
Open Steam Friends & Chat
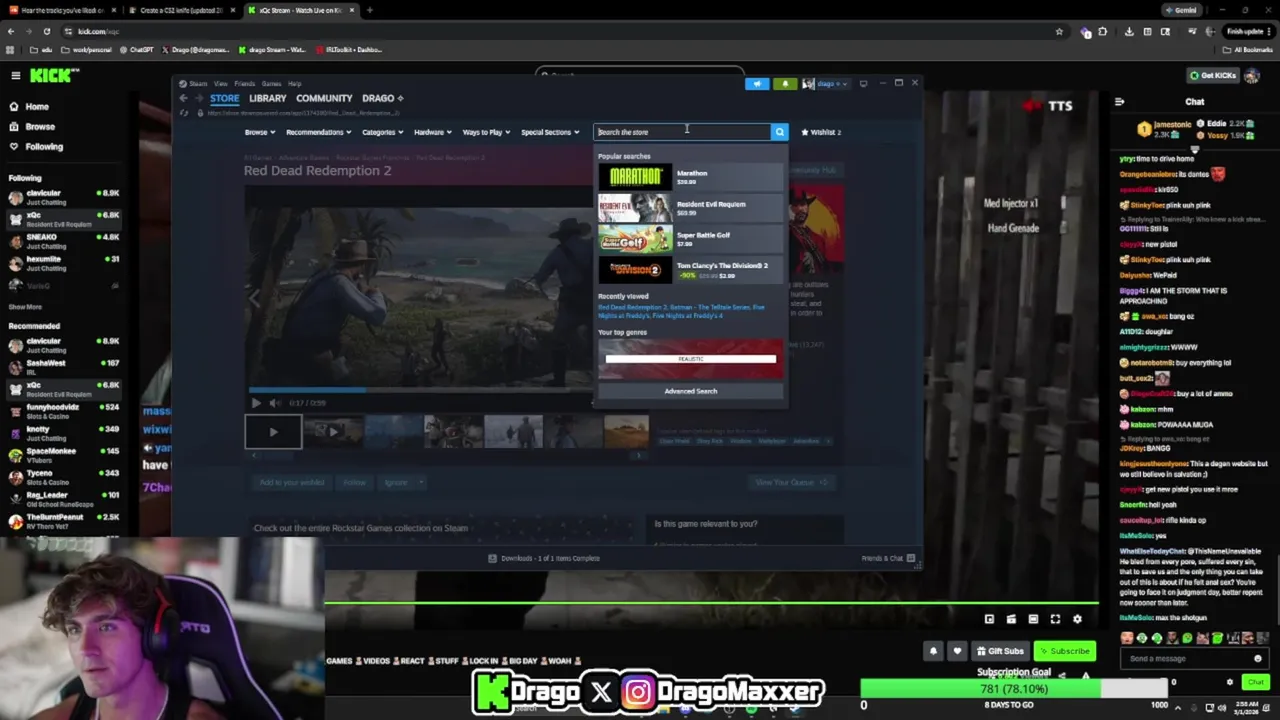[x=887, y=558]
